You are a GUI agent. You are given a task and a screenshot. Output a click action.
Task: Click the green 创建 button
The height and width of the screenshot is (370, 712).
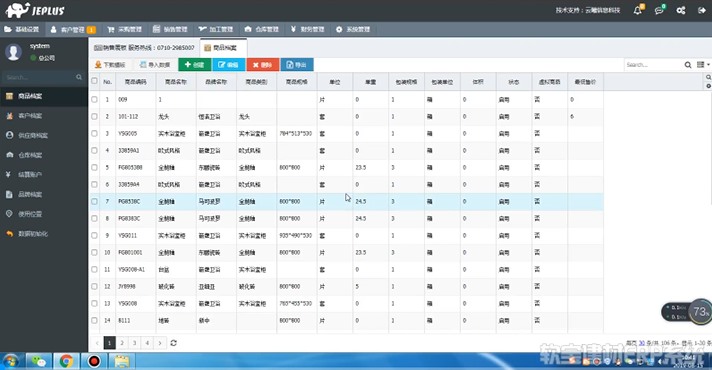click(195, 65)
